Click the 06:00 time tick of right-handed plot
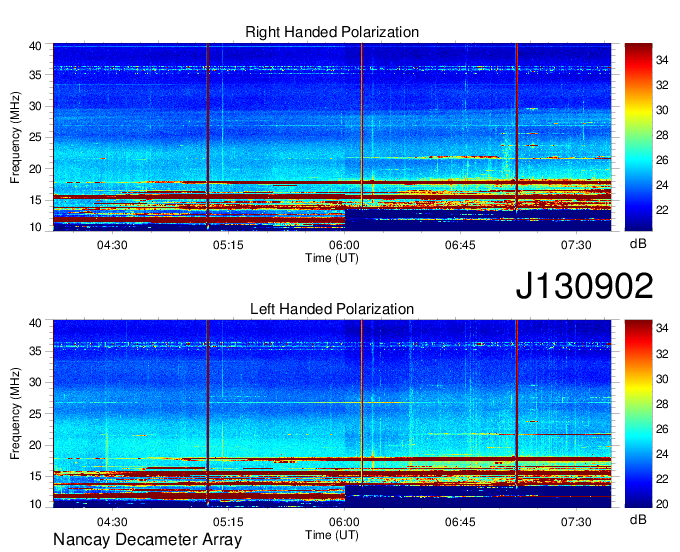The height and width of the screenshot is (552, 680). (x=344, y=245)
